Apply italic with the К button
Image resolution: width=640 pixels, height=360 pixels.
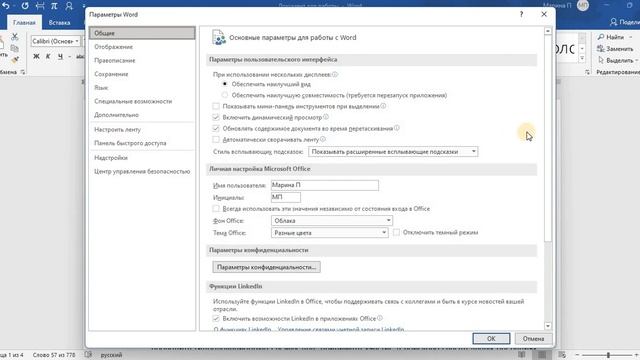pyautogui.click(x=48, y=56)
